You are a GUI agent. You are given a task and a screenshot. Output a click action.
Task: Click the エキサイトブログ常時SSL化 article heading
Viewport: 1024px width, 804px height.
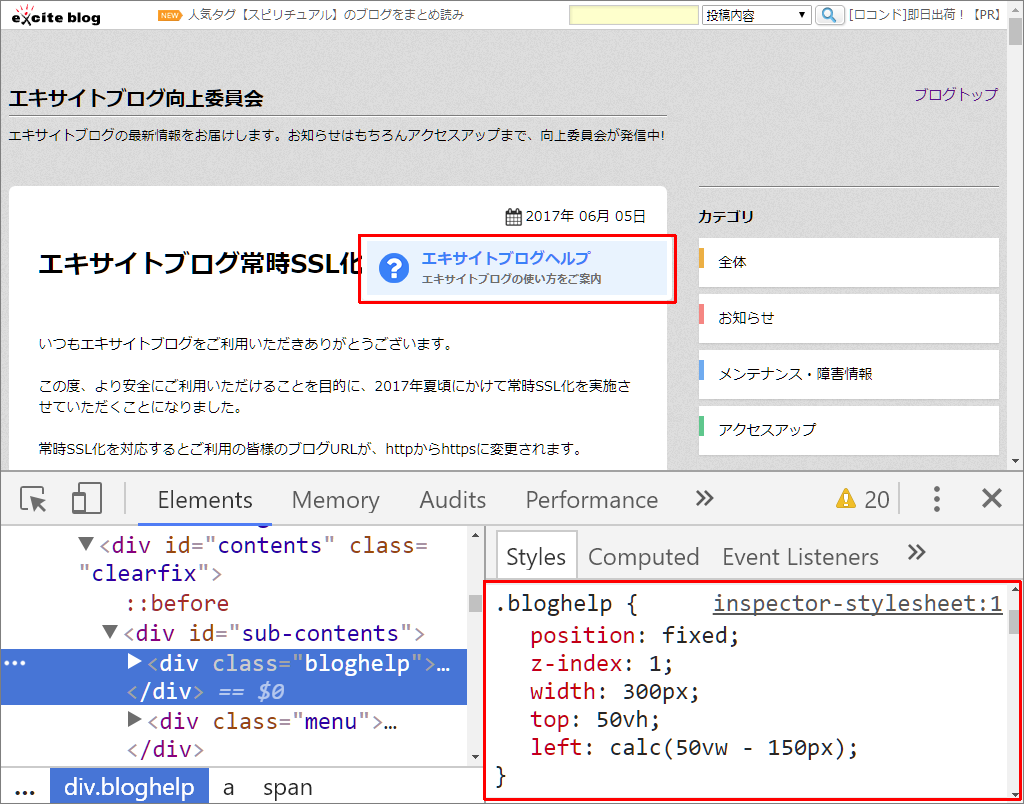tap(200, 263)
